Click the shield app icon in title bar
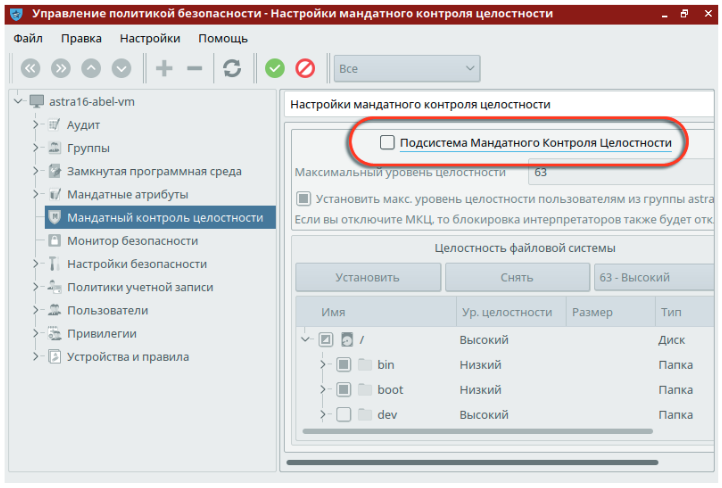Image resolution: width=722 pixels, height=488 pixels. pyautogui.click(x=16, y=14)
